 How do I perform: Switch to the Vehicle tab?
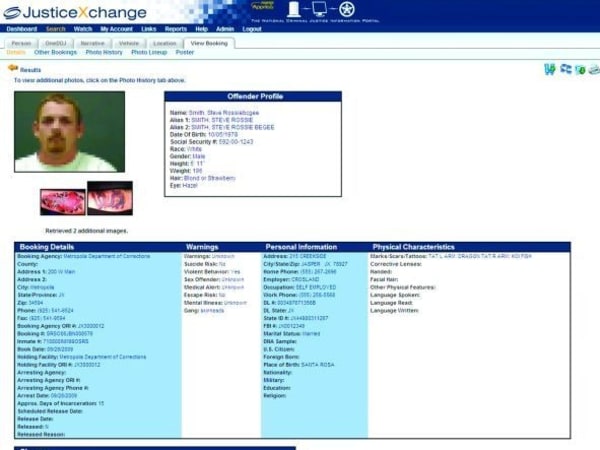tap(129, 43)
